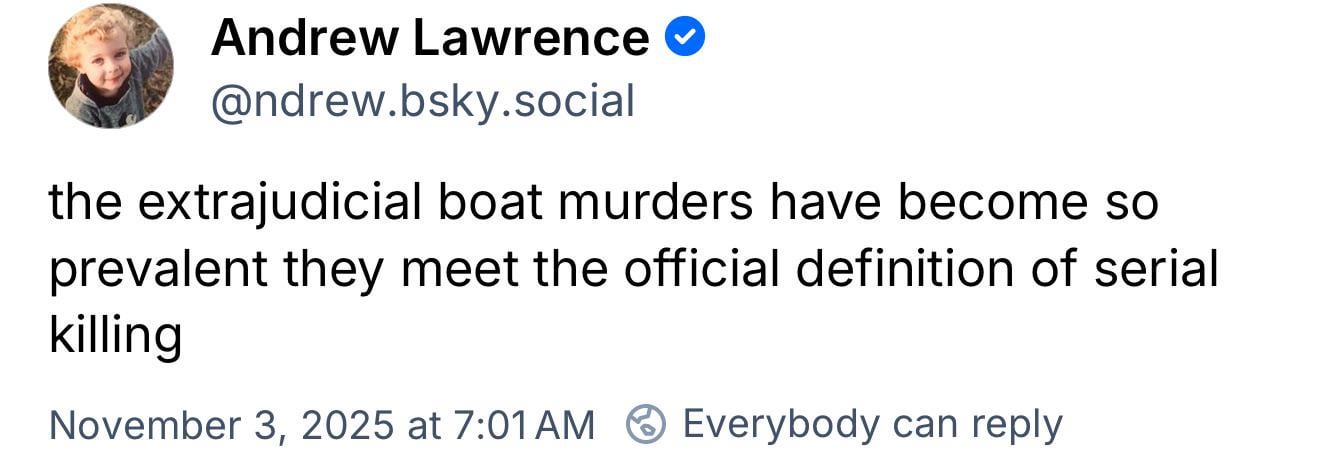
Task: Click the blue verified checkmark badge
Action: tap(686, 37)
